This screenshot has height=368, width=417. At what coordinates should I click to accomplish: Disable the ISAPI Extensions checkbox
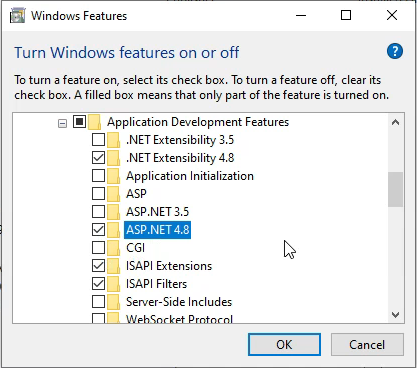[98, 266]
